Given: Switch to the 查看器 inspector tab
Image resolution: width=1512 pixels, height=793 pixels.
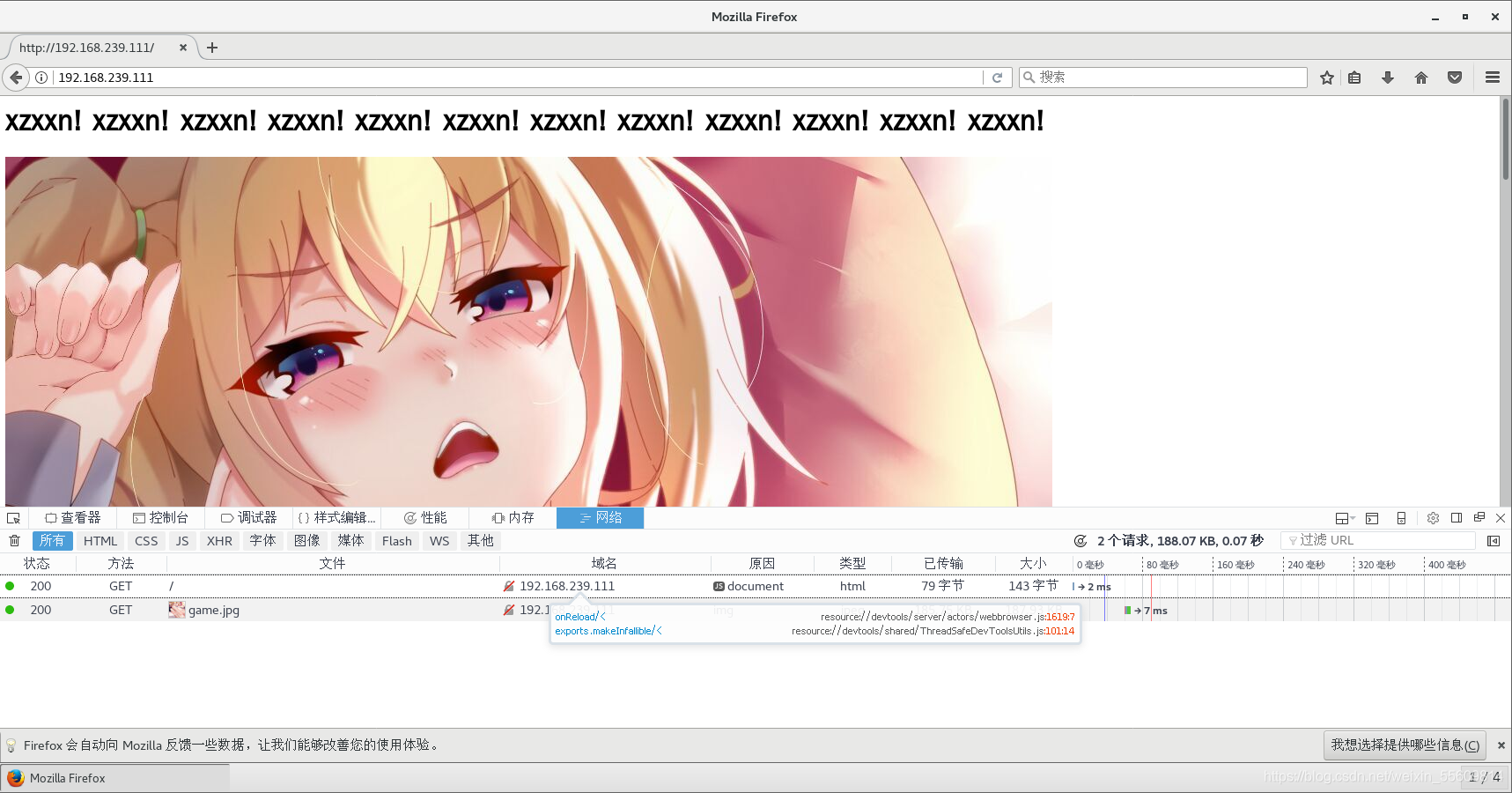Looking at the screenshot, I should click(73, 518).
